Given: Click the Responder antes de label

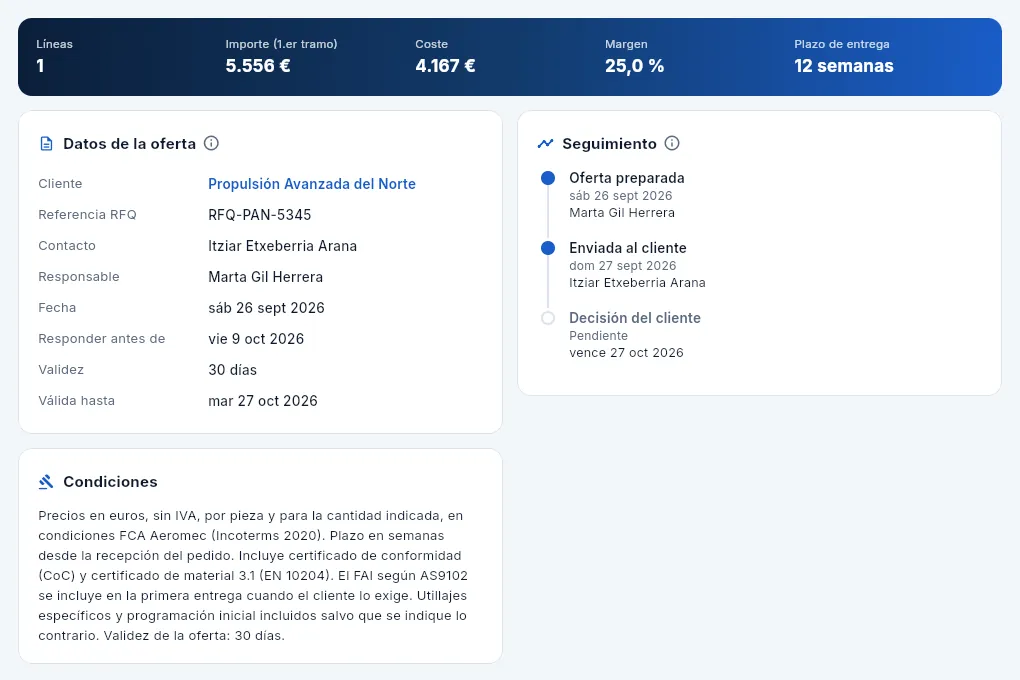Looking at the screenshot, I should [101, 339].
